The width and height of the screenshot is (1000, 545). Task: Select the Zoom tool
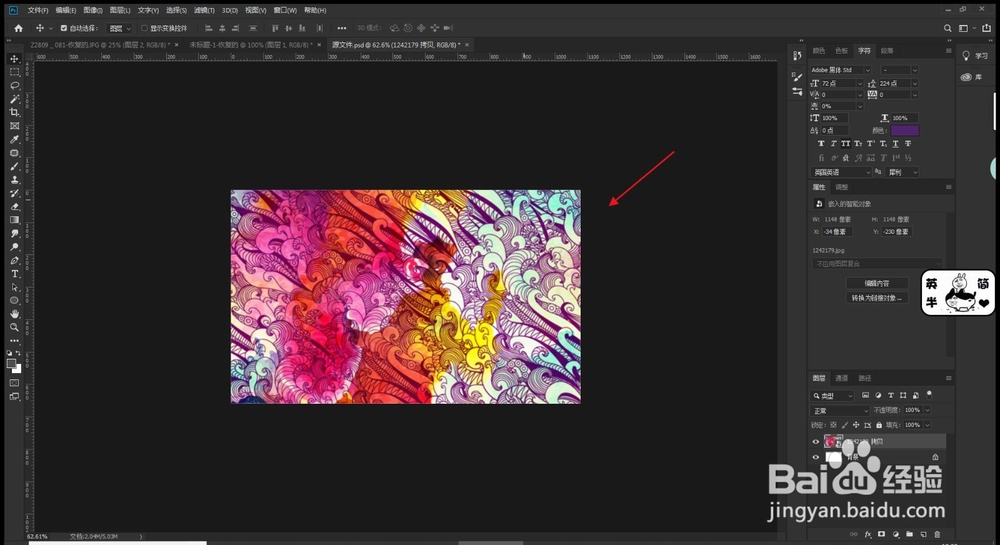click(14, 327)
